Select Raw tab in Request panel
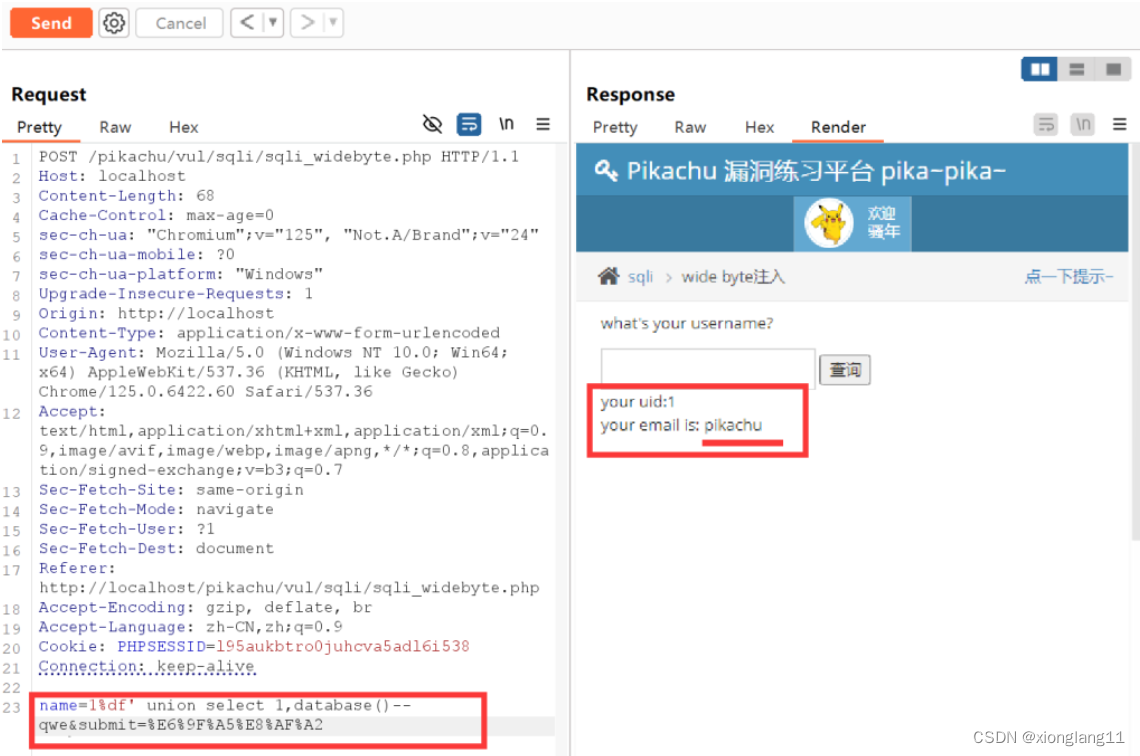The height and width of the screenshot is (756, 1140). [115, 127]
